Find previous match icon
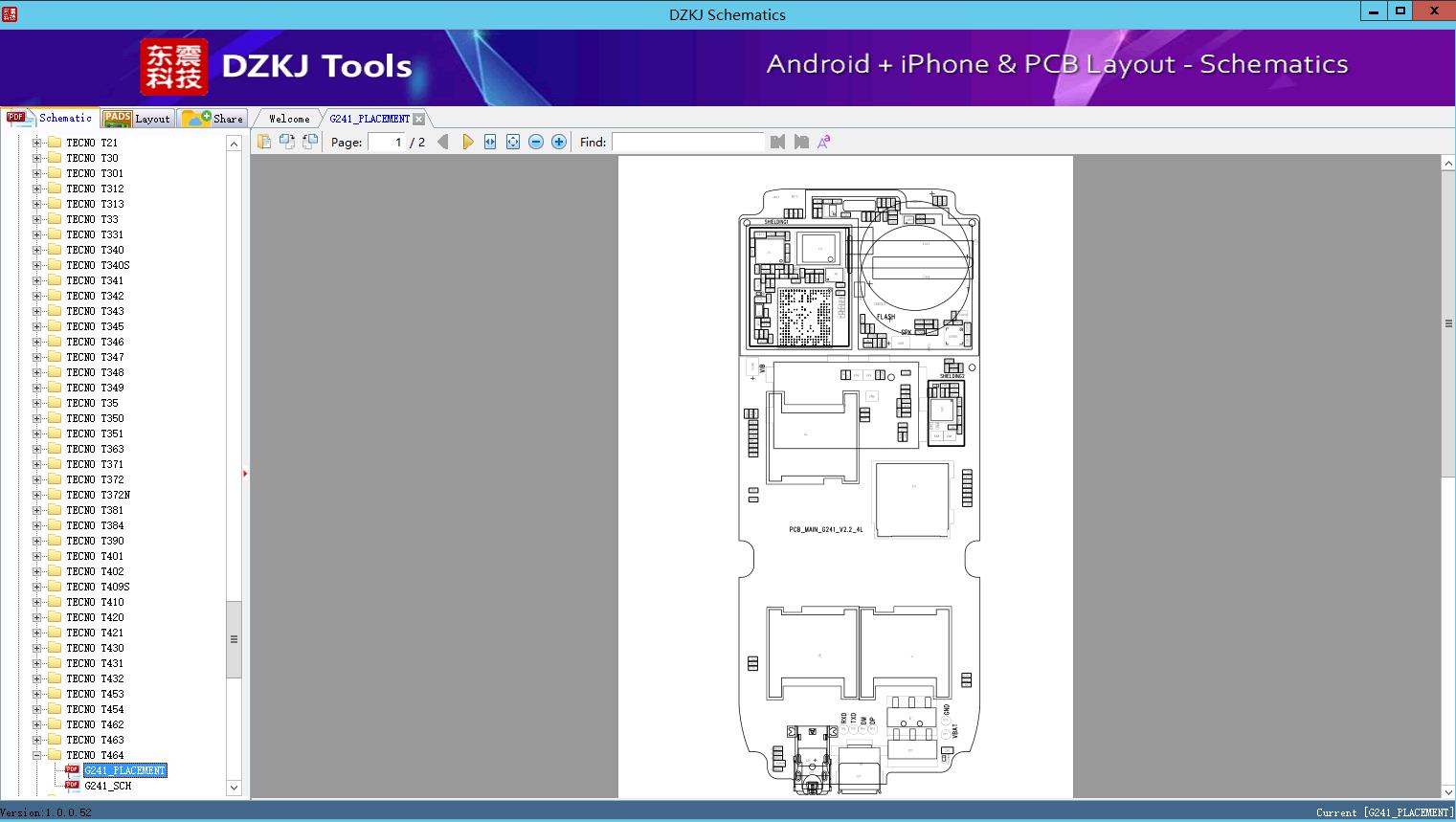The image size is (1456, 822). 777,142
